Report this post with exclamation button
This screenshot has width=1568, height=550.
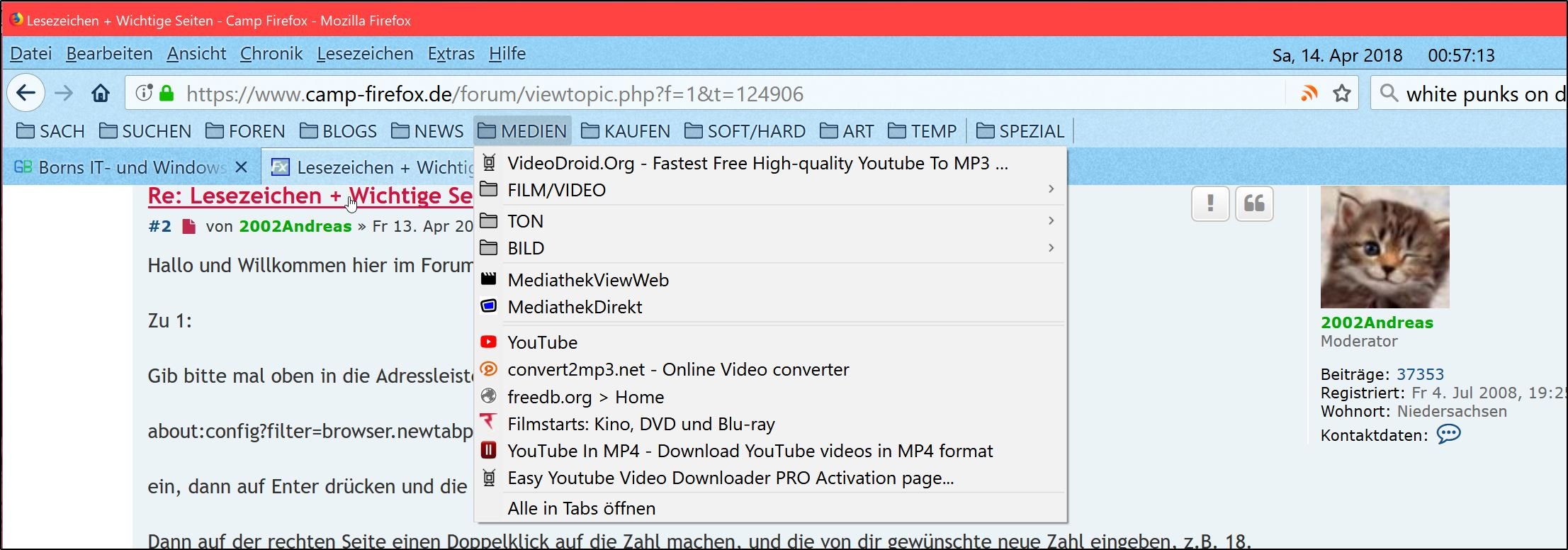point(1210,204)
